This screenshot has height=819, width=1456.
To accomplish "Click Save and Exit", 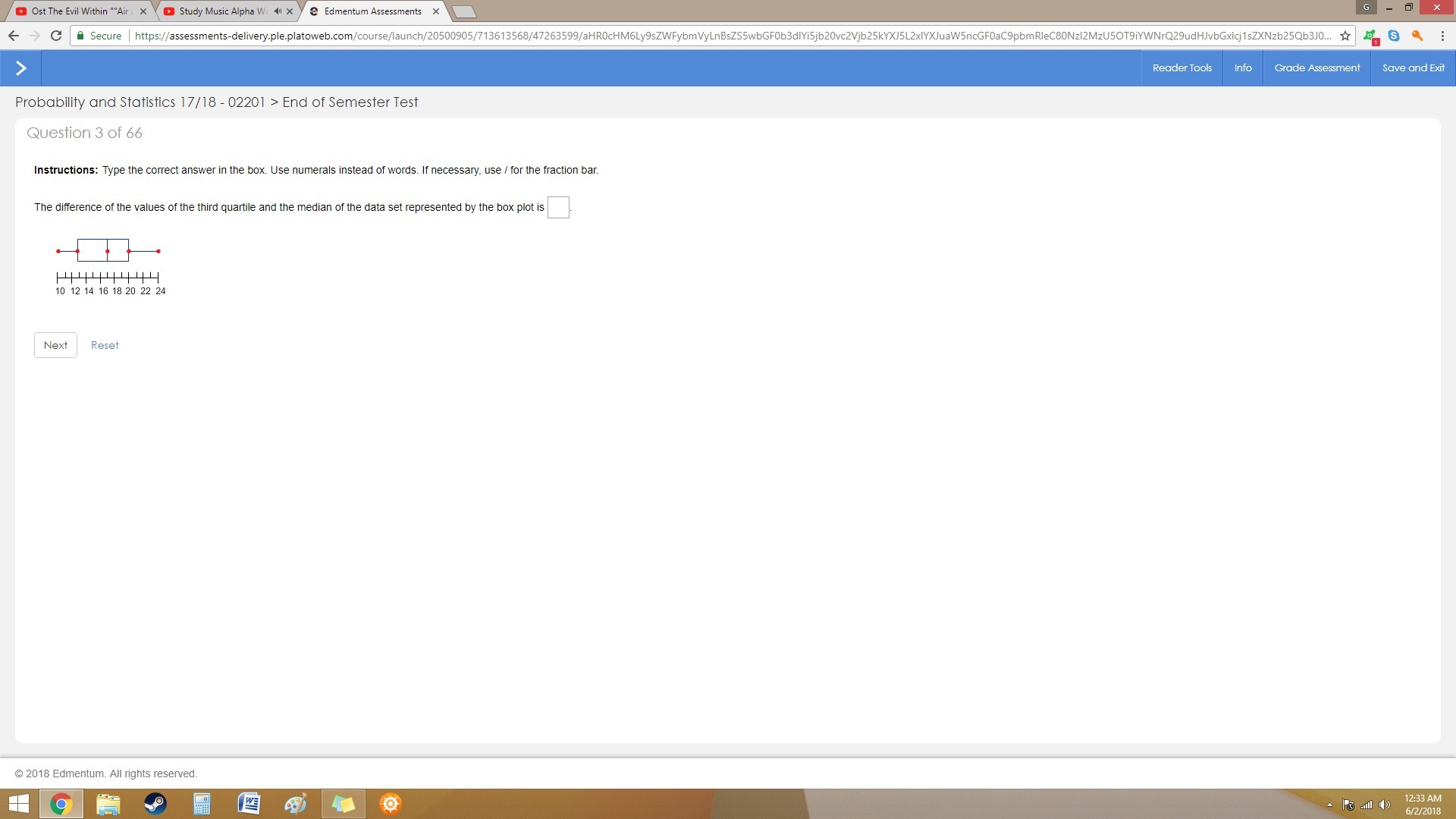I will point(1413,68).
